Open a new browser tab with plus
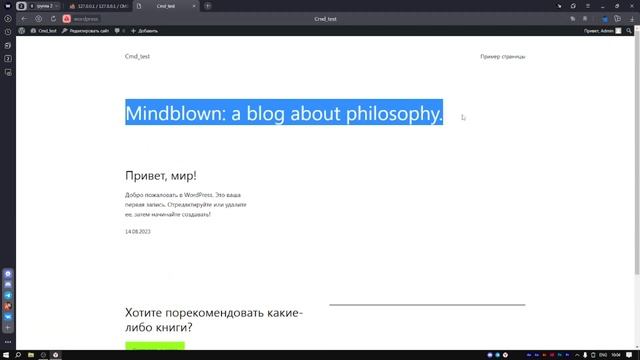640x360 pixels. pyautogui.click(x=208, y=6)
